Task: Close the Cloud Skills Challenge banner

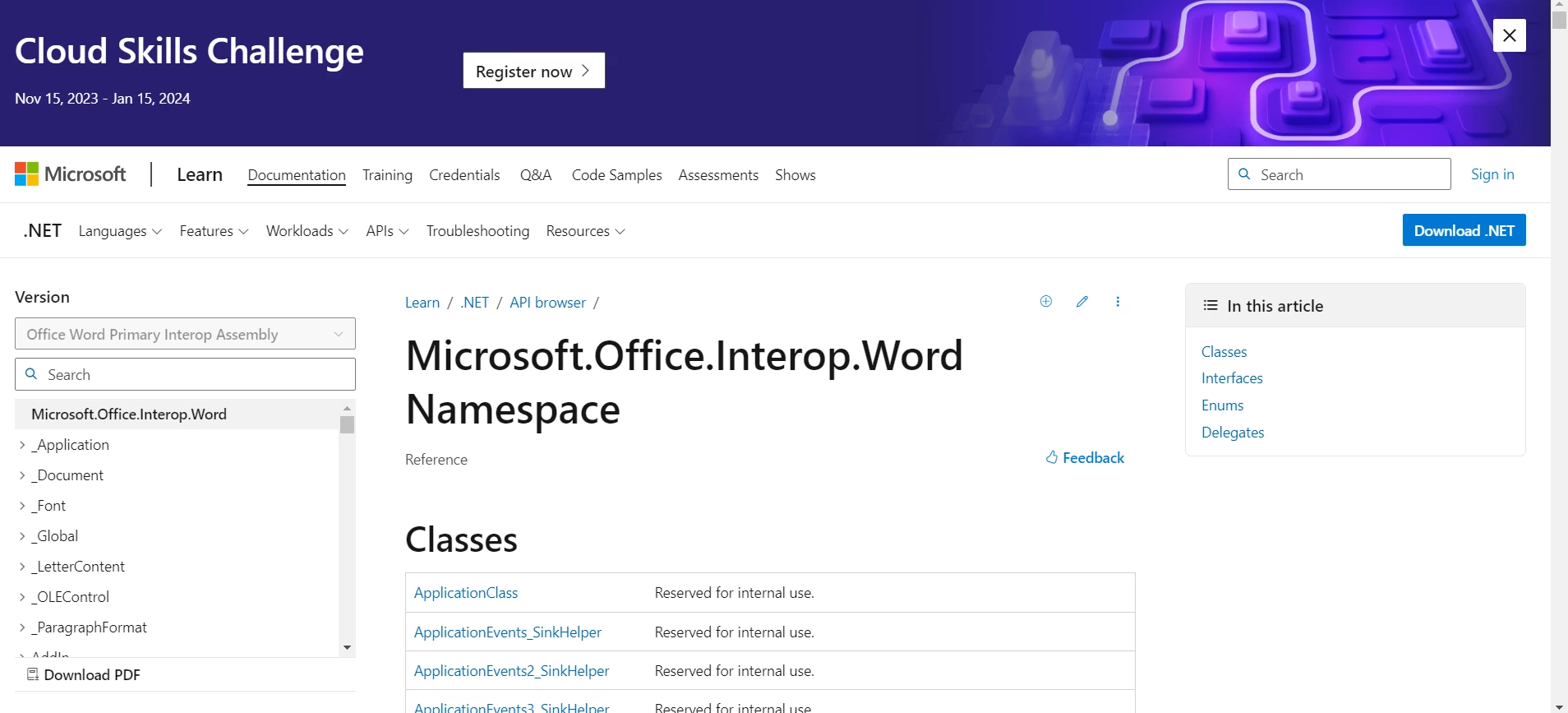Action: (x=1509, y=35)
